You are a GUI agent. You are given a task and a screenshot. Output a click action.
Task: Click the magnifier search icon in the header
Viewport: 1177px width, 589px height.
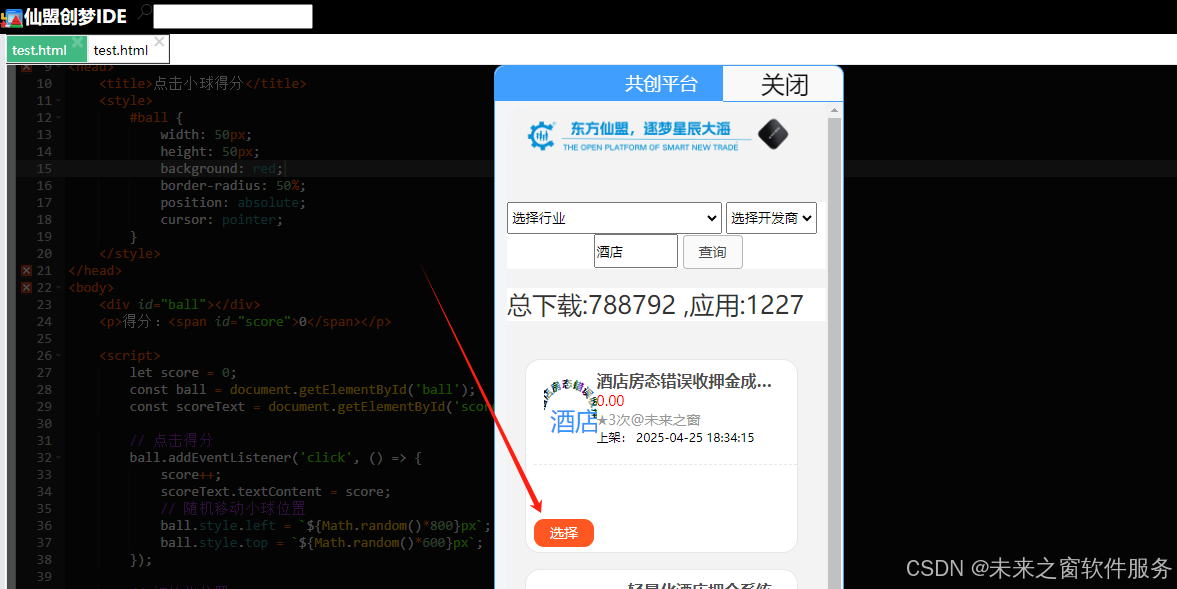144,11
